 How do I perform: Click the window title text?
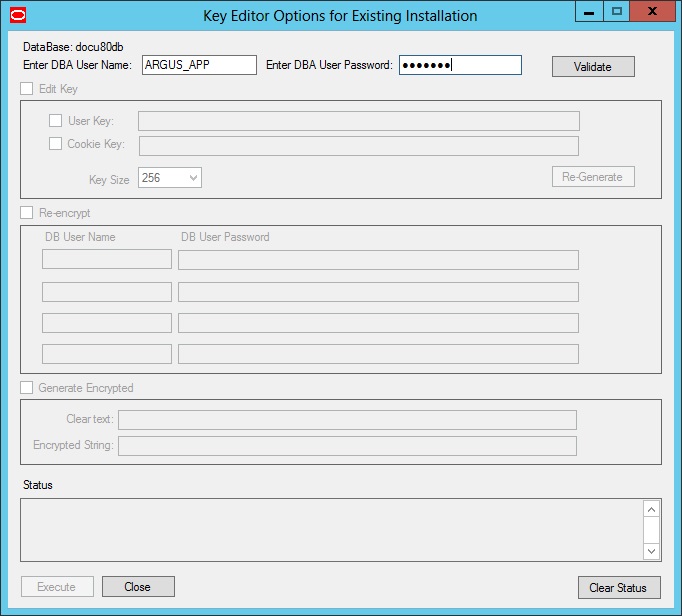[x=340, y=16]
